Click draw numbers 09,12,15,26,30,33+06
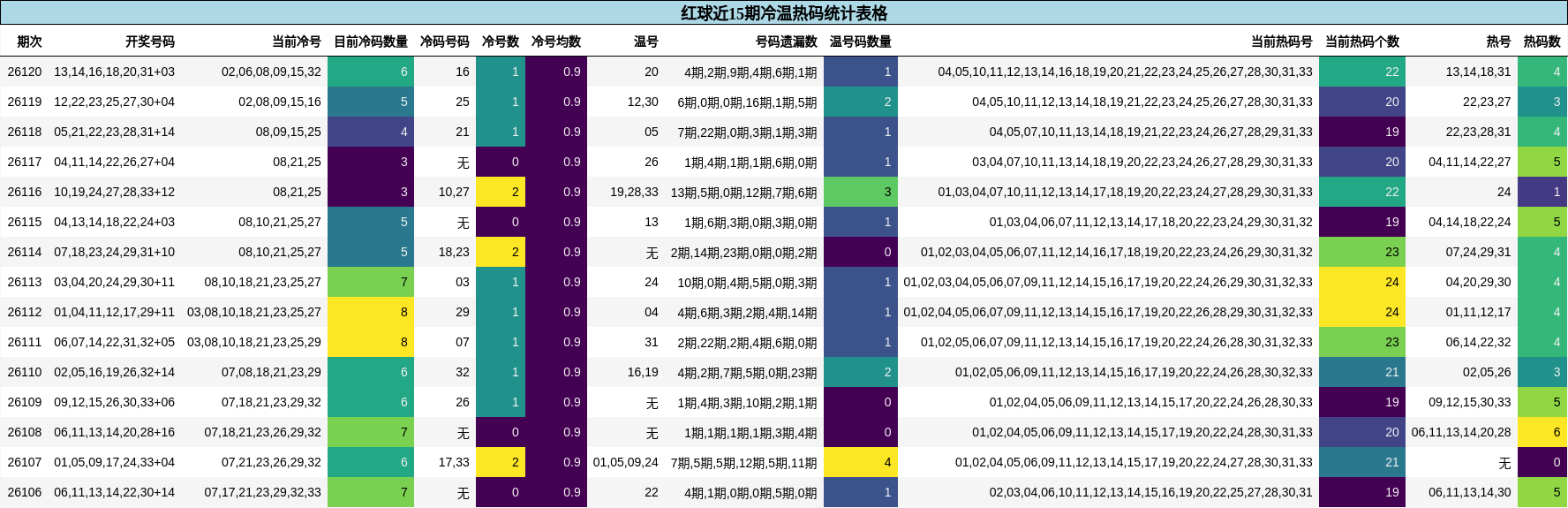This screenshot has width=1568, height=508. pyautogui.click(x=115, y=402)
